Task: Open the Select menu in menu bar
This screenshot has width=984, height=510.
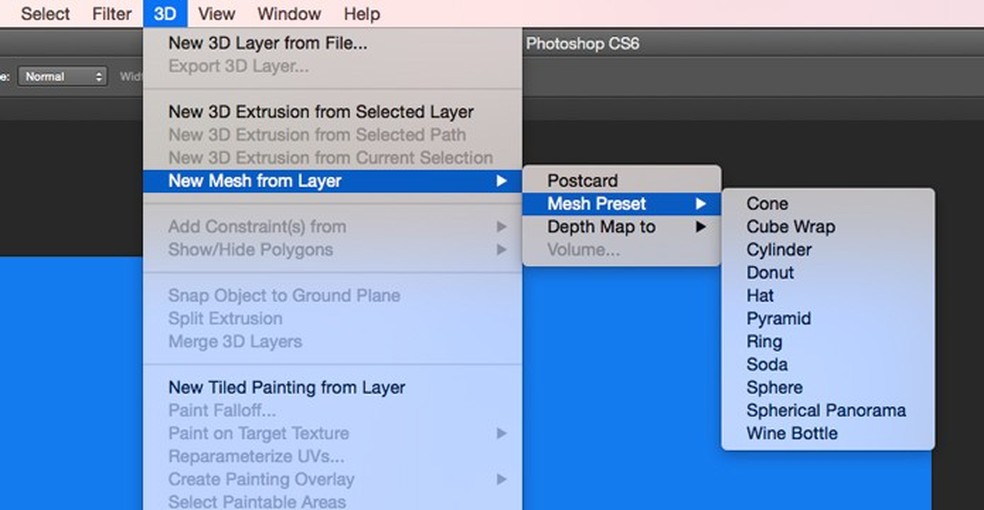Action: tap(45, 14)
